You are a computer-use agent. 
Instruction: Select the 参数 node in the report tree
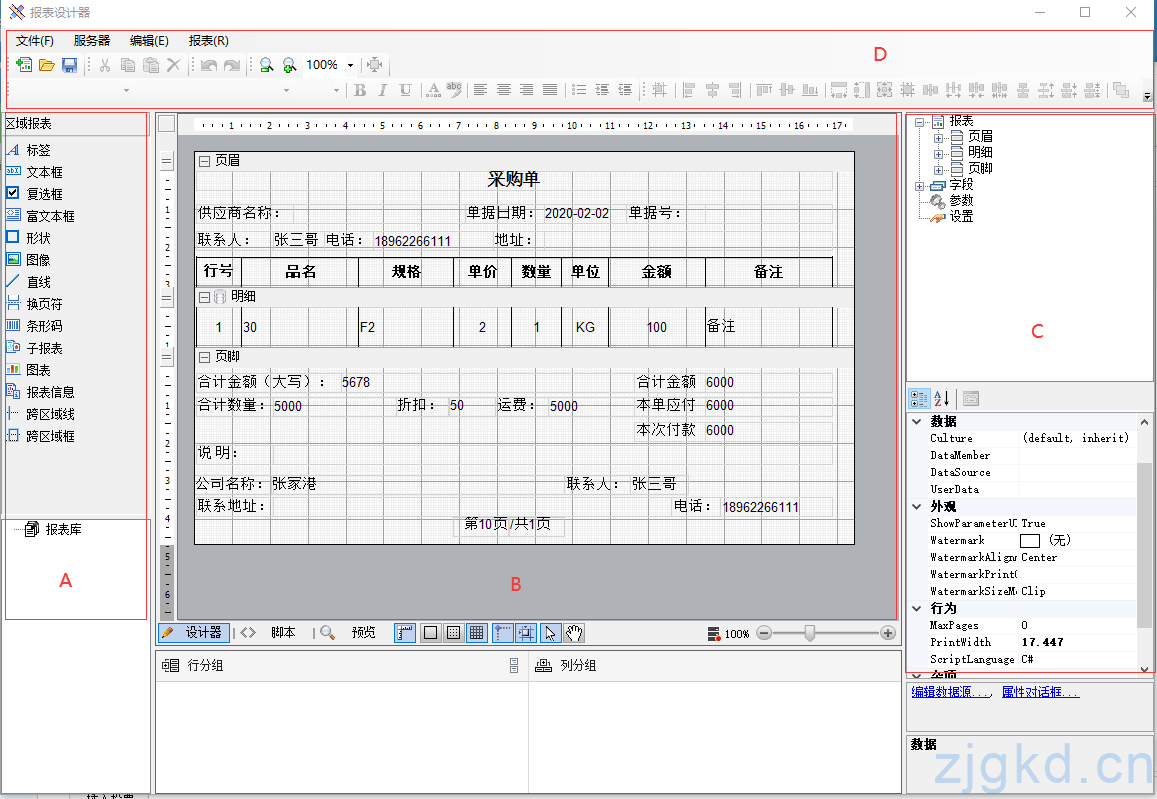pos(961,201)
